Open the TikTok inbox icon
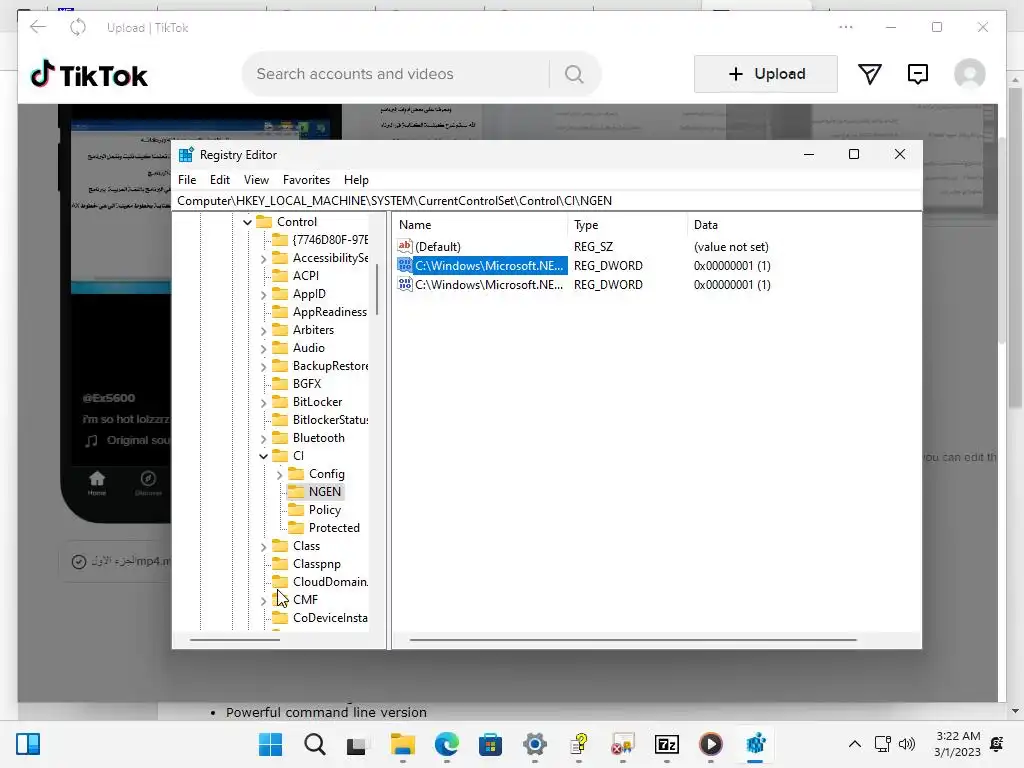The width and height of the screenshot is (1024, 768). [918, 74]
